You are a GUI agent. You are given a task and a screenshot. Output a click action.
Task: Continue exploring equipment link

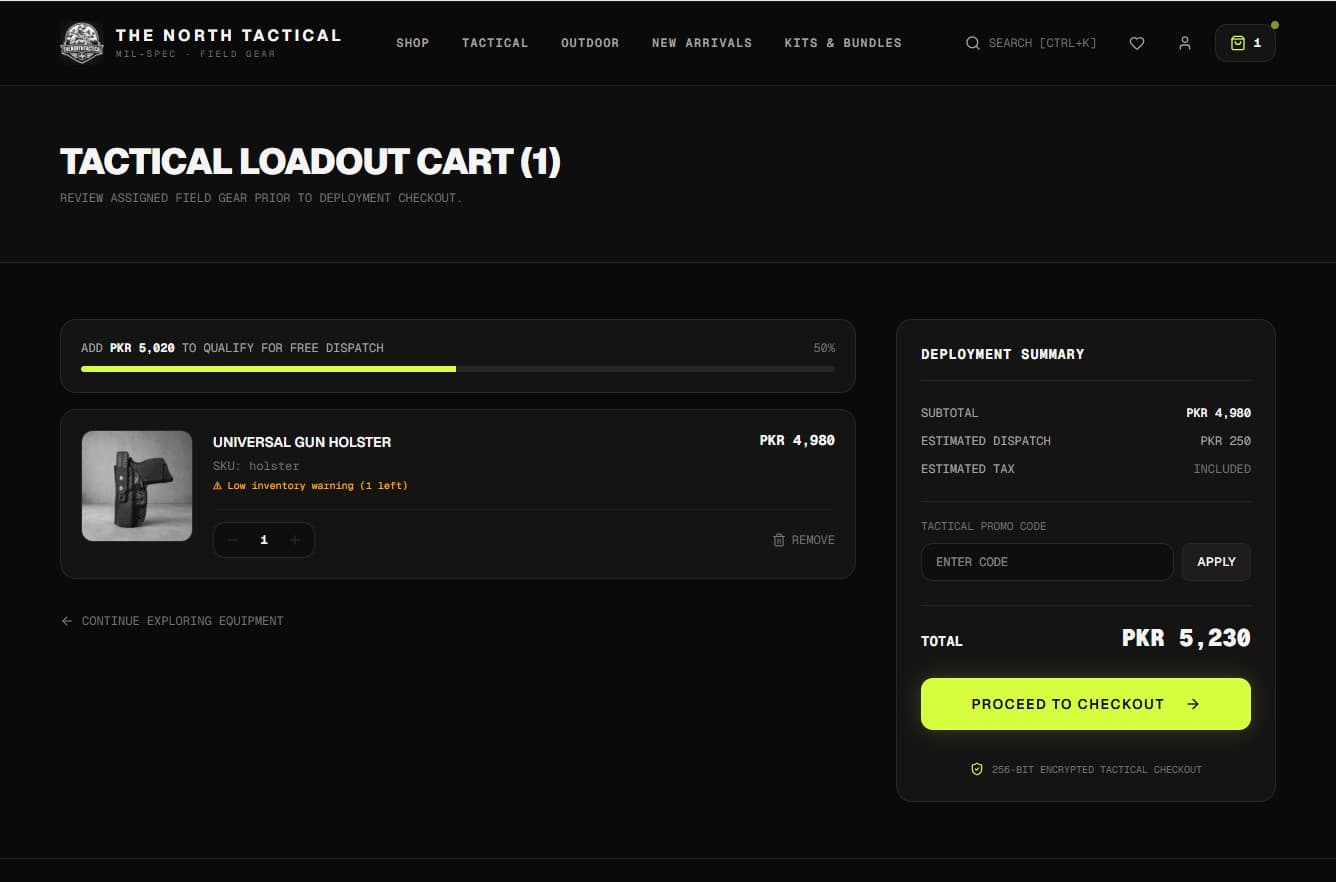[172, 621]
